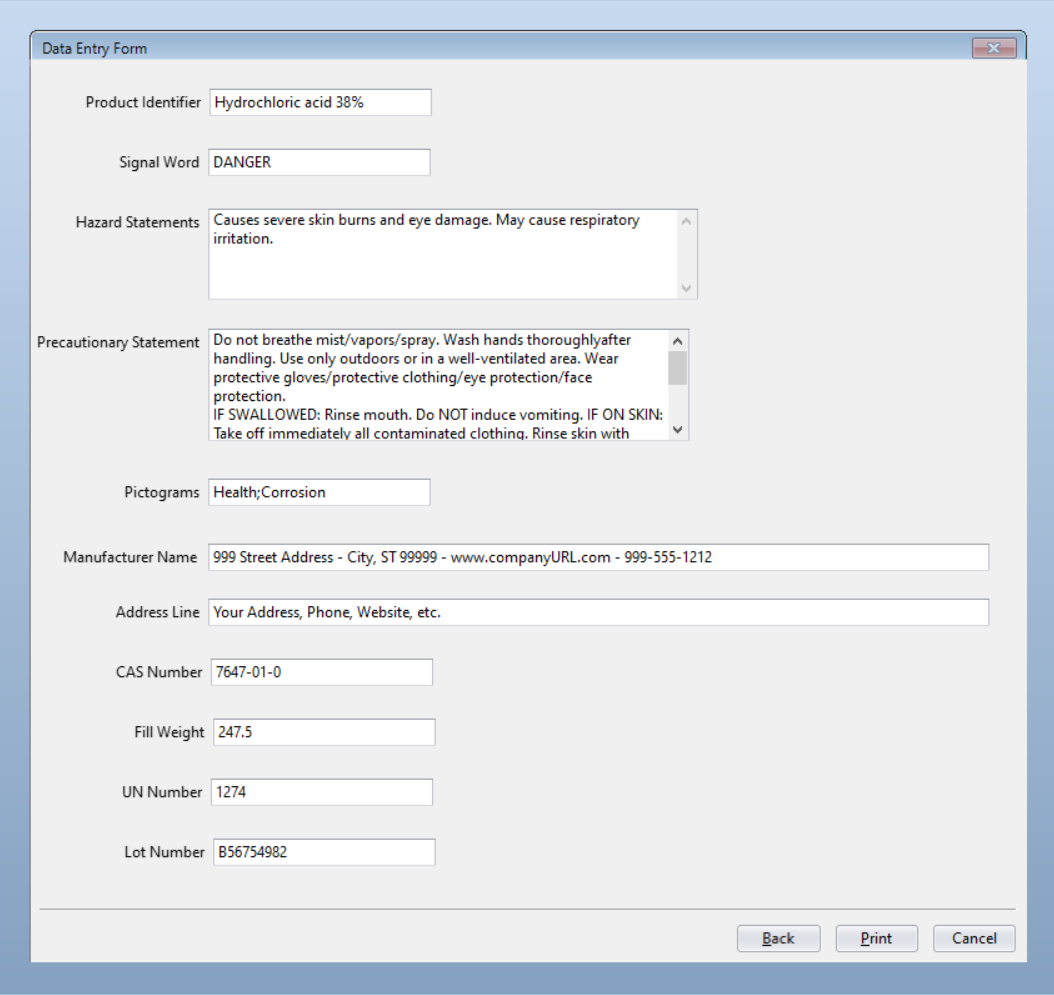Image resolution: width=1054 pixels, height=995 pixels.
Task: Click Hazard Statements scrollbar down arrow
Action: point(686,287)
